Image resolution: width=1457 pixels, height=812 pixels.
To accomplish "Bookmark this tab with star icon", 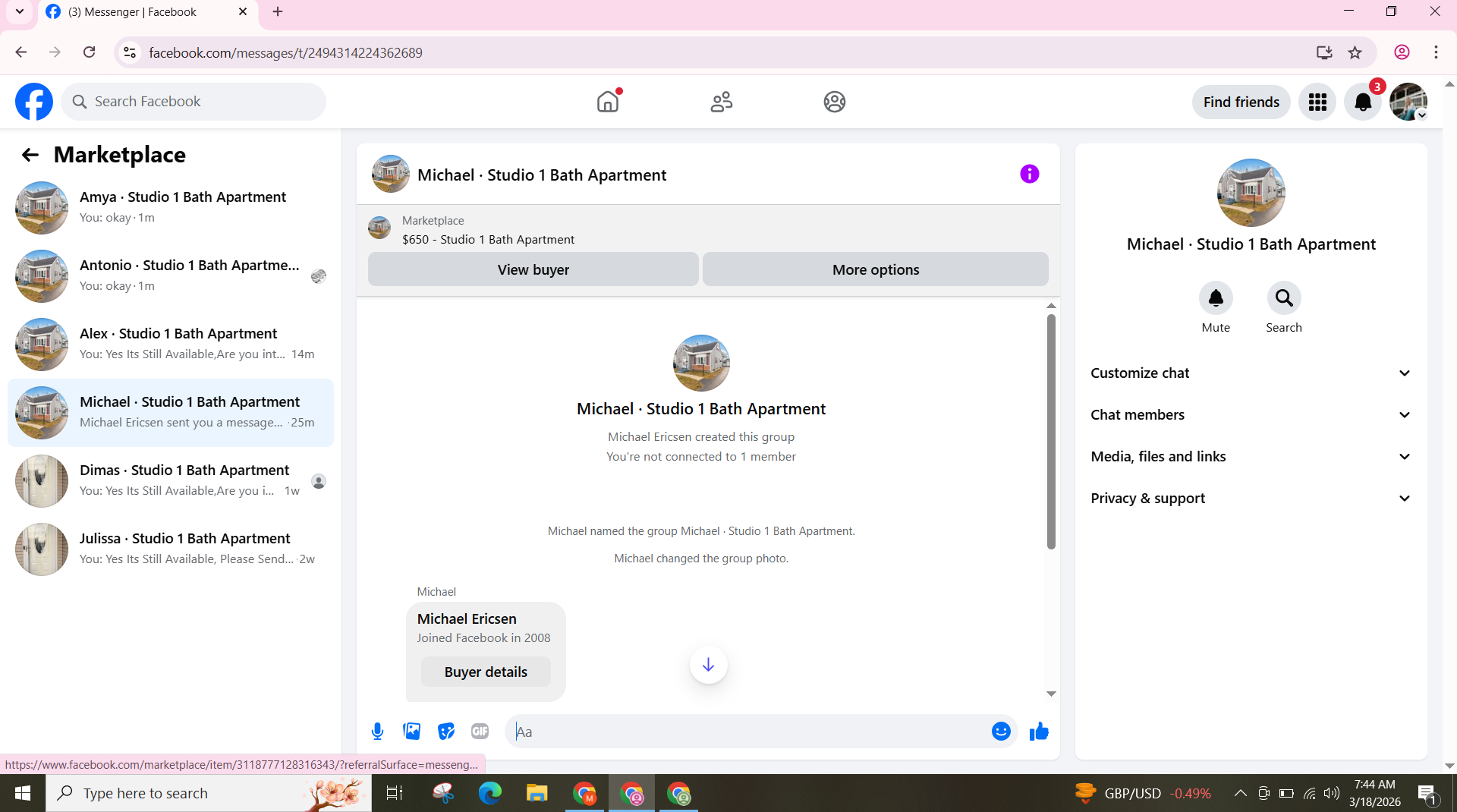I will coord(1355,52).
